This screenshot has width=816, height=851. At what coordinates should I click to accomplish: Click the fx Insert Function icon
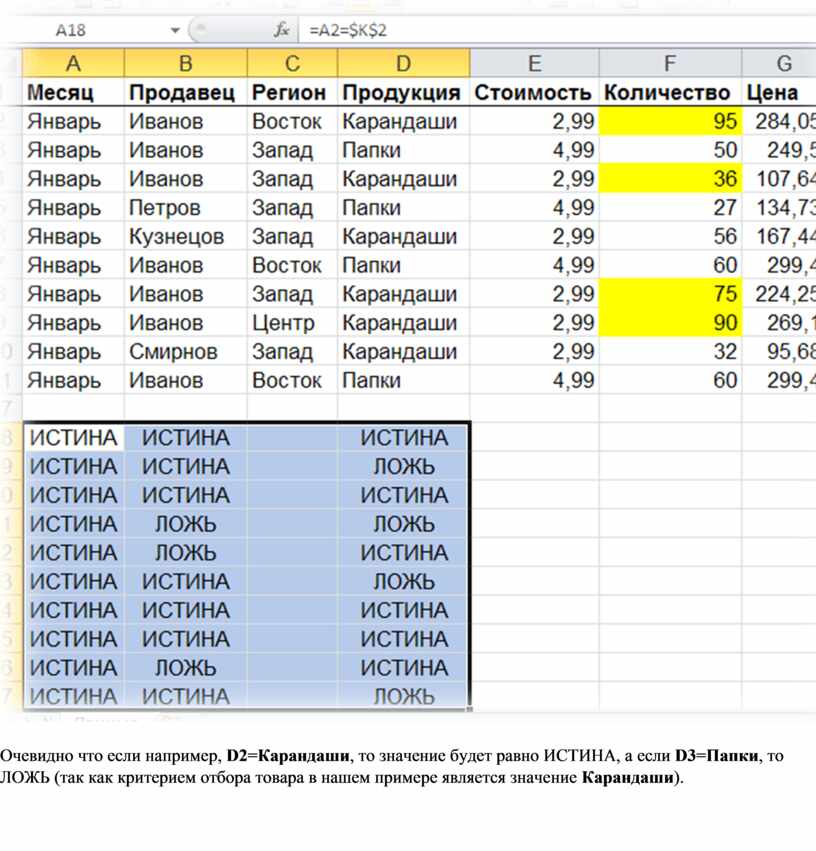[x=281, y=30]
